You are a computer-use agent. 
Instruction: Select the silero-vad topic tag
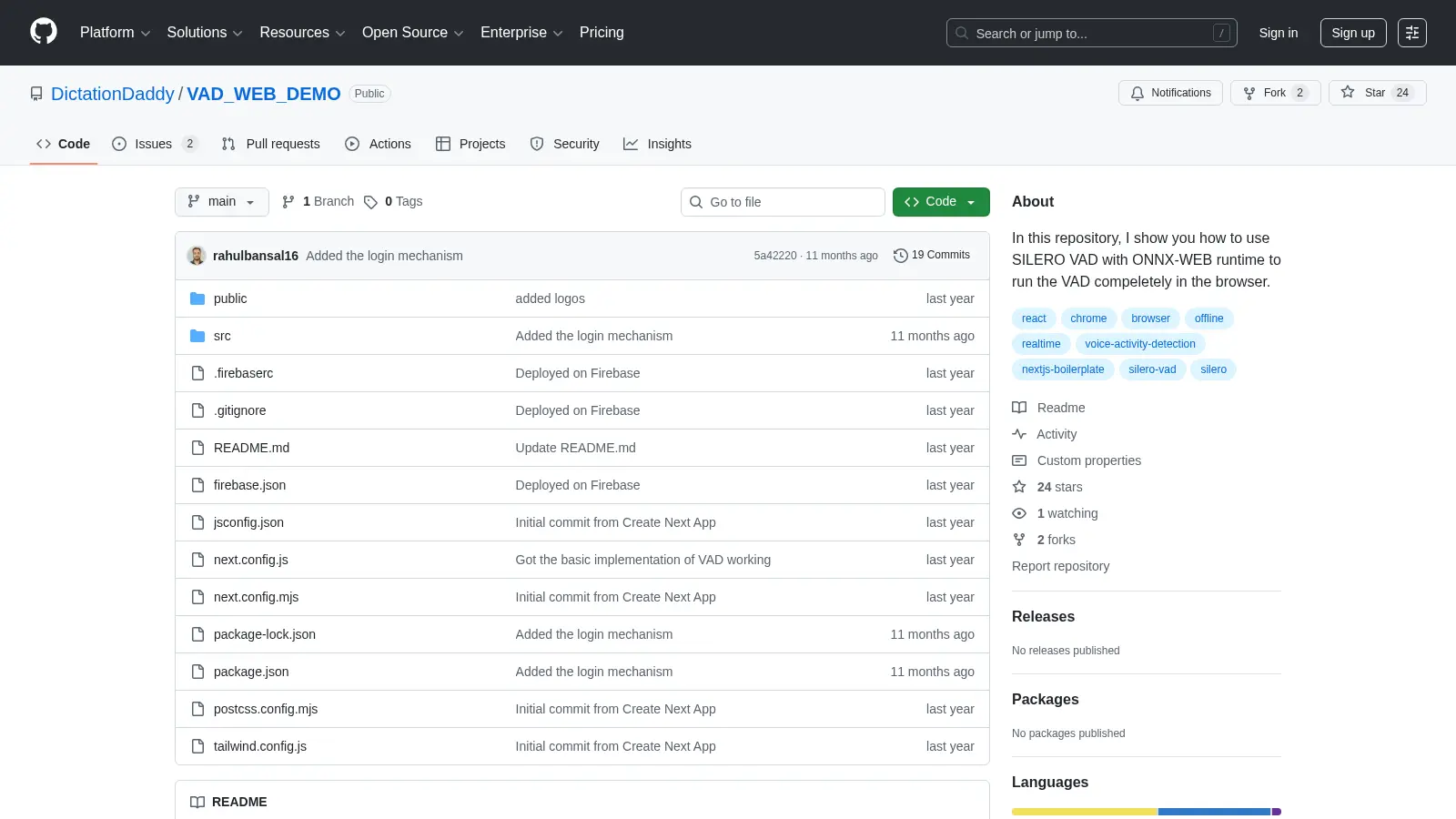1152,369
